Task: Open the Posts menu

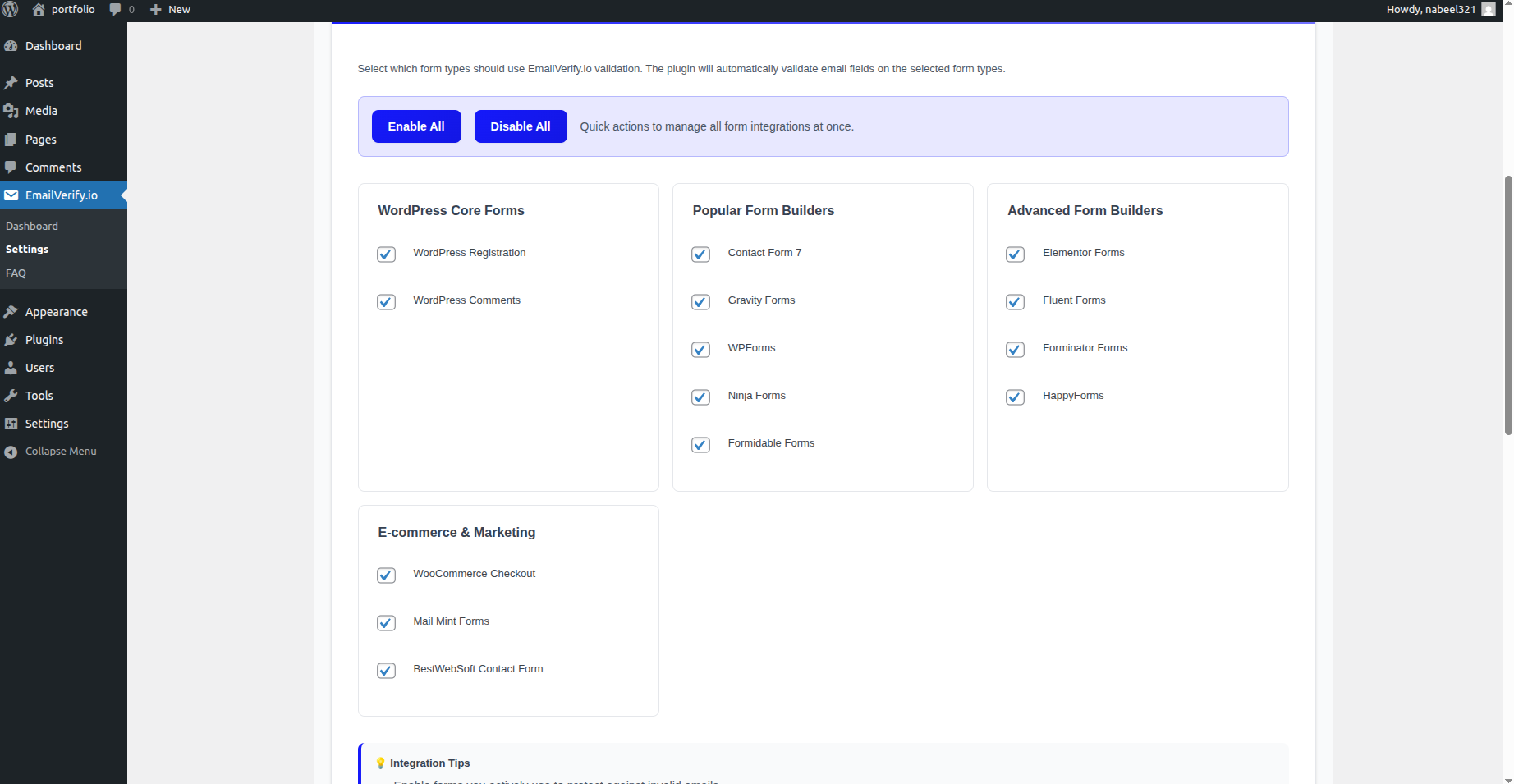Action: pyautogui.click(x=63, y=83)
